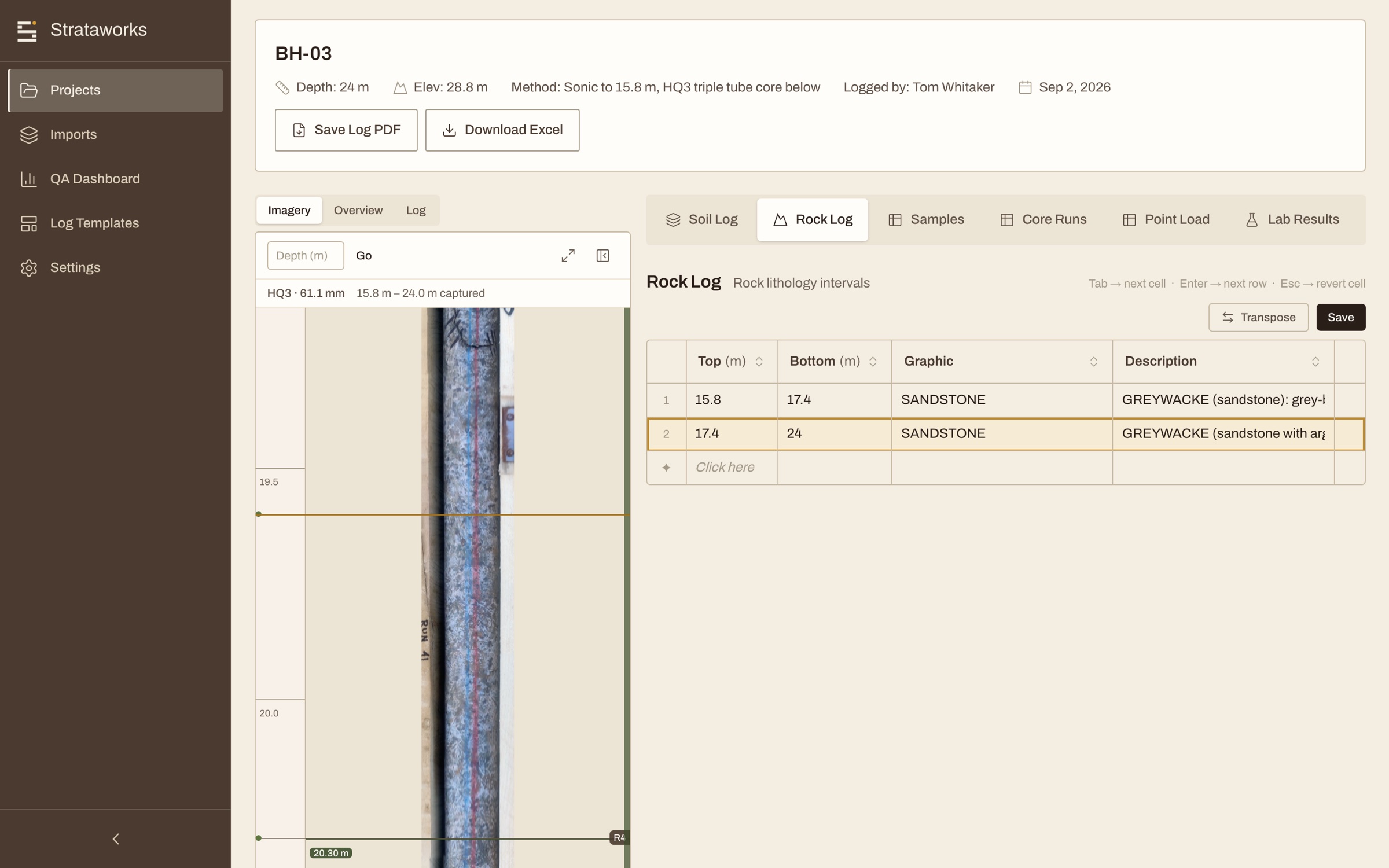Open the Core Runs tab
This screenshot has height=868, width=1389.
coord(1043,220)
